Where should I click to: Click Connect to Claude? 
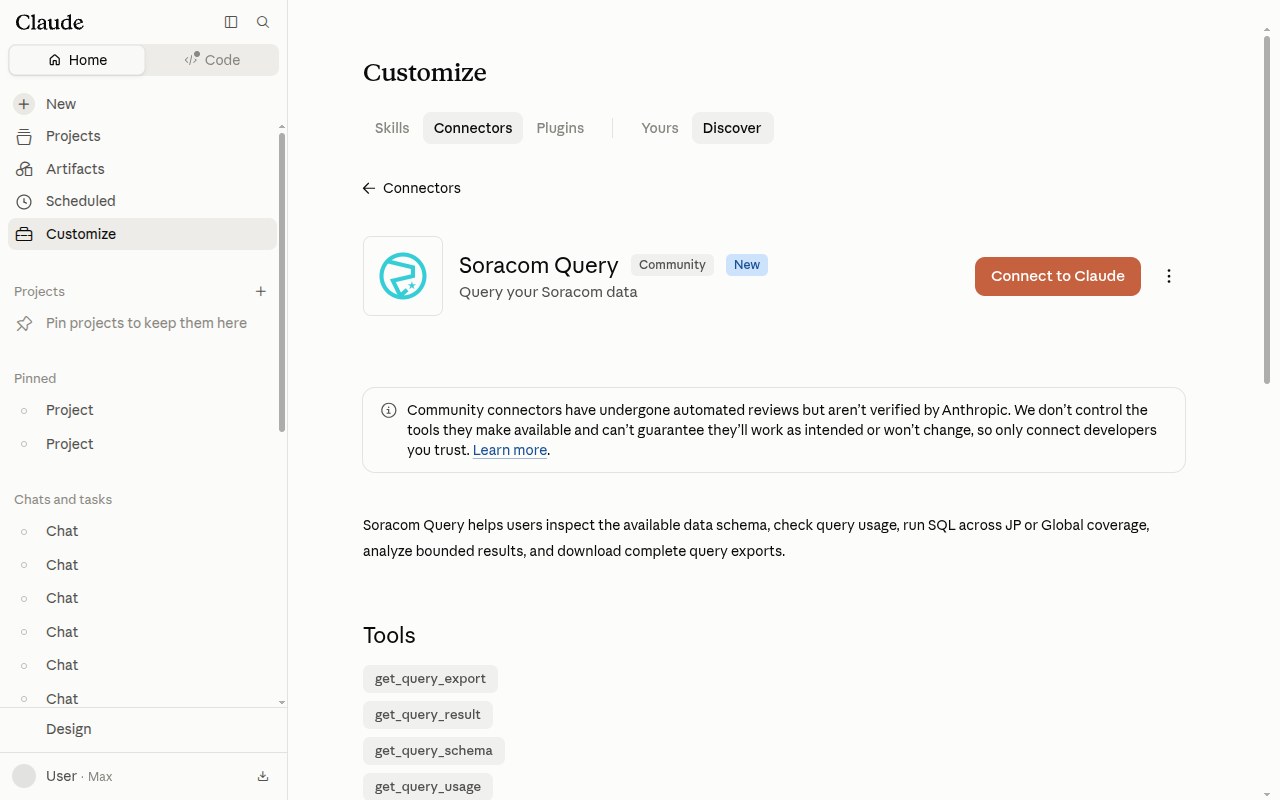click(1058, 276)
